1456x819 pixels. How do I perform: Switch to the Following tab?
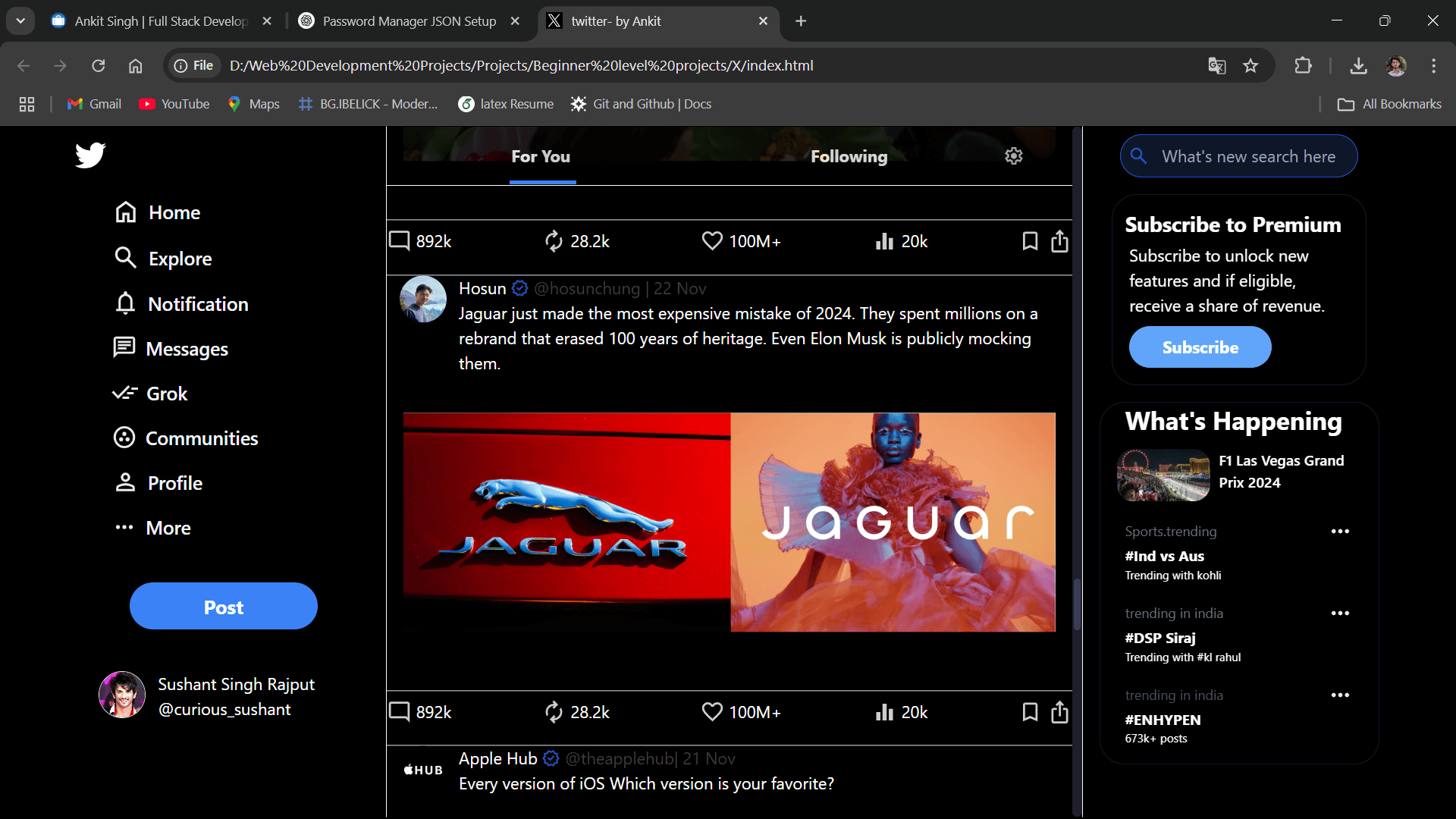[x=849, y=156]
